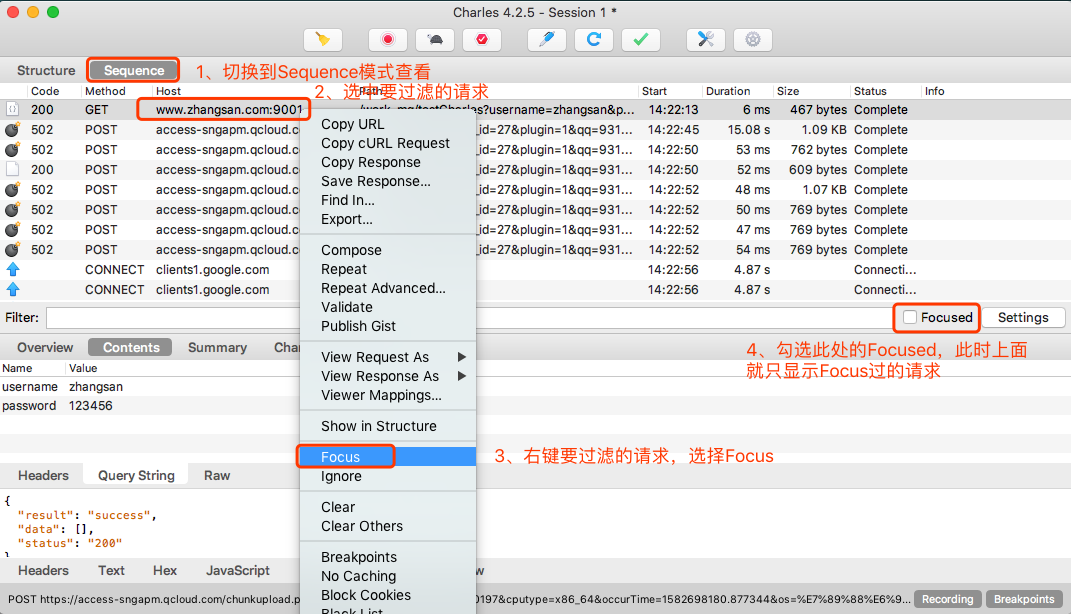Repeat request with blue refresh icon
This screenshot has height=614, width=1071.
(x=594, y=40)
